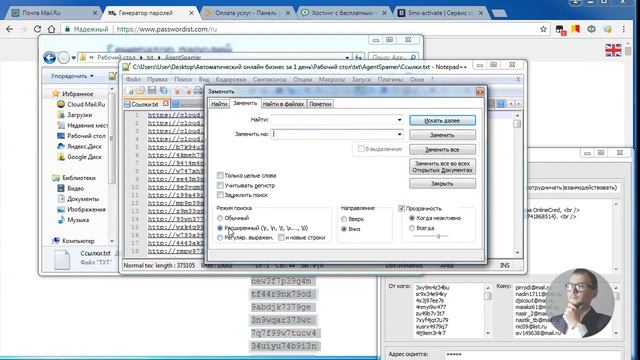640x360 pixels.
Task: Select the Расширенный search mode
Action: (220, 228)
